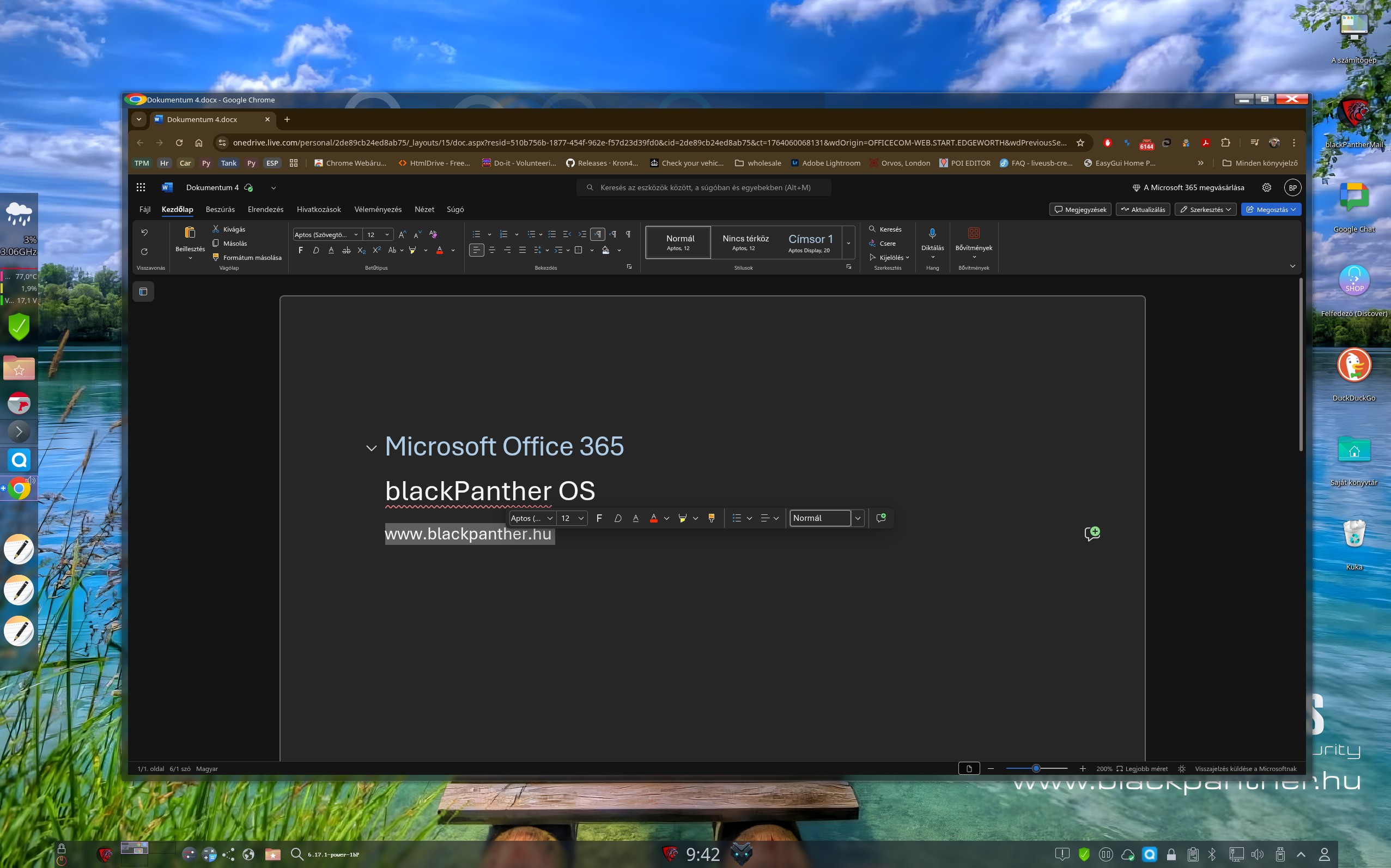Viewport: 1391px width, 868px height.
Task: Click the zoom slider in status bar
Action: (x=1036, y=769)
